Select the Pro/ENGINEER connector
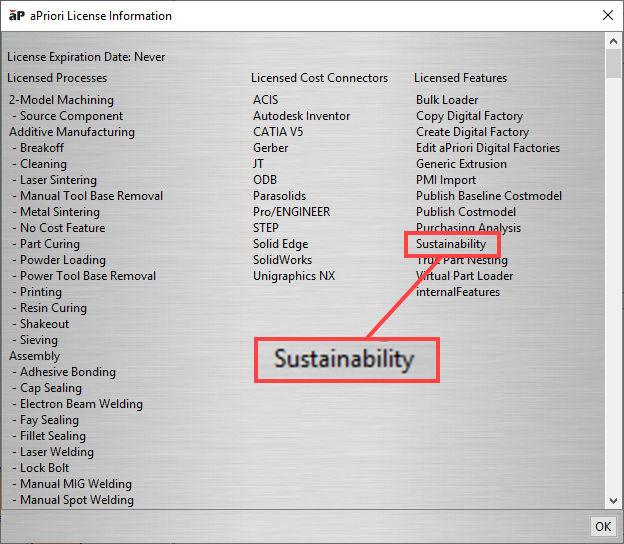 [x=292, y=212]
